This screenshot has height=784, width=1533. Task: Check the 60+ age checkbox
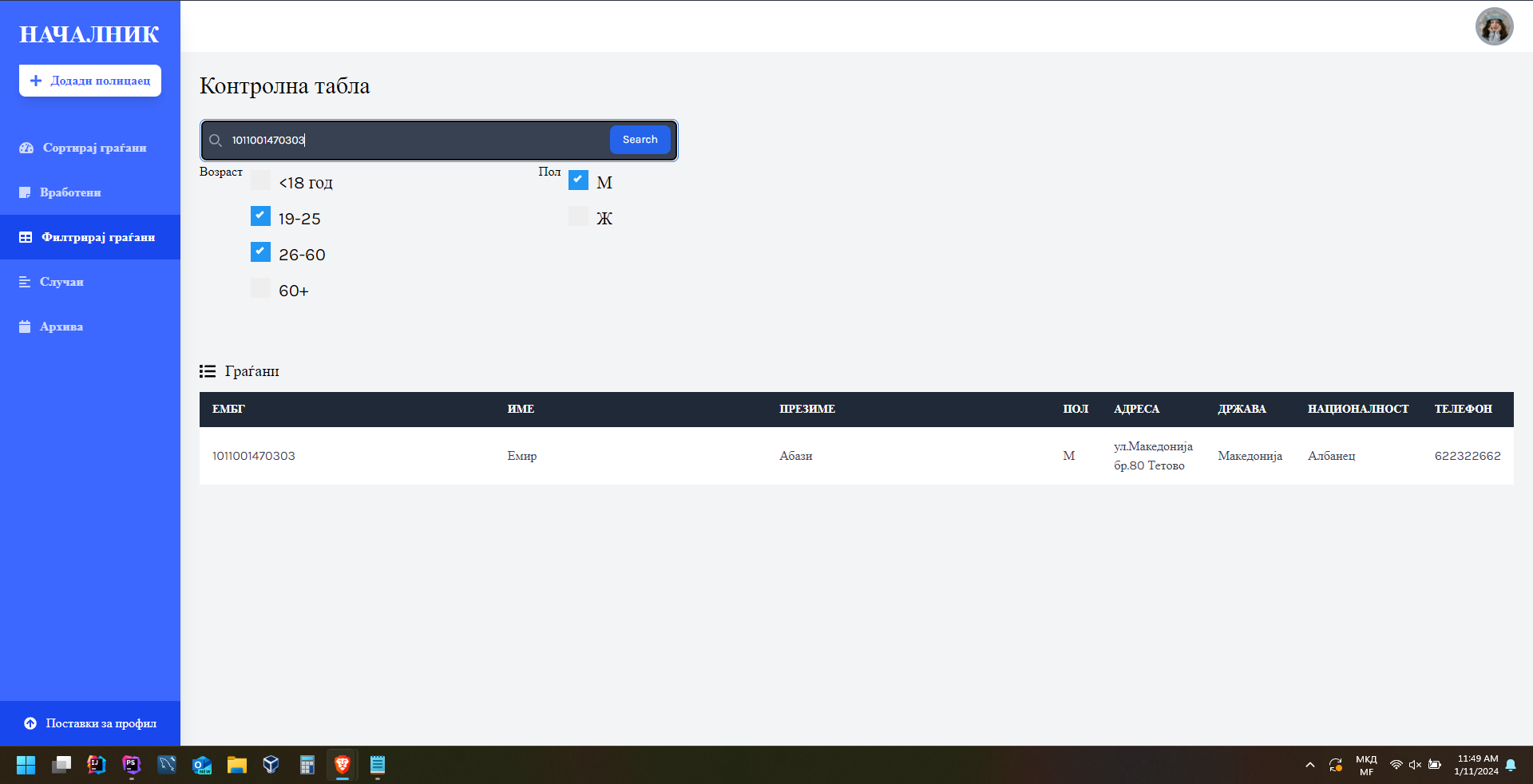click(x=260, y=288)
